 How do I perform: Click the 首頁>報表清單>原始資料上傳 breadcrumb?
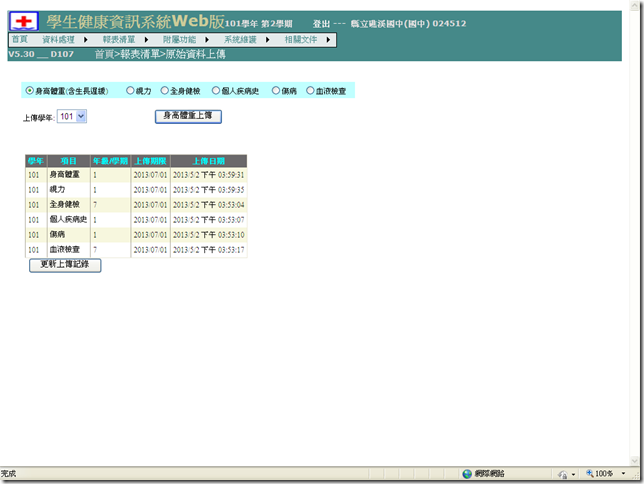point(160,54)
